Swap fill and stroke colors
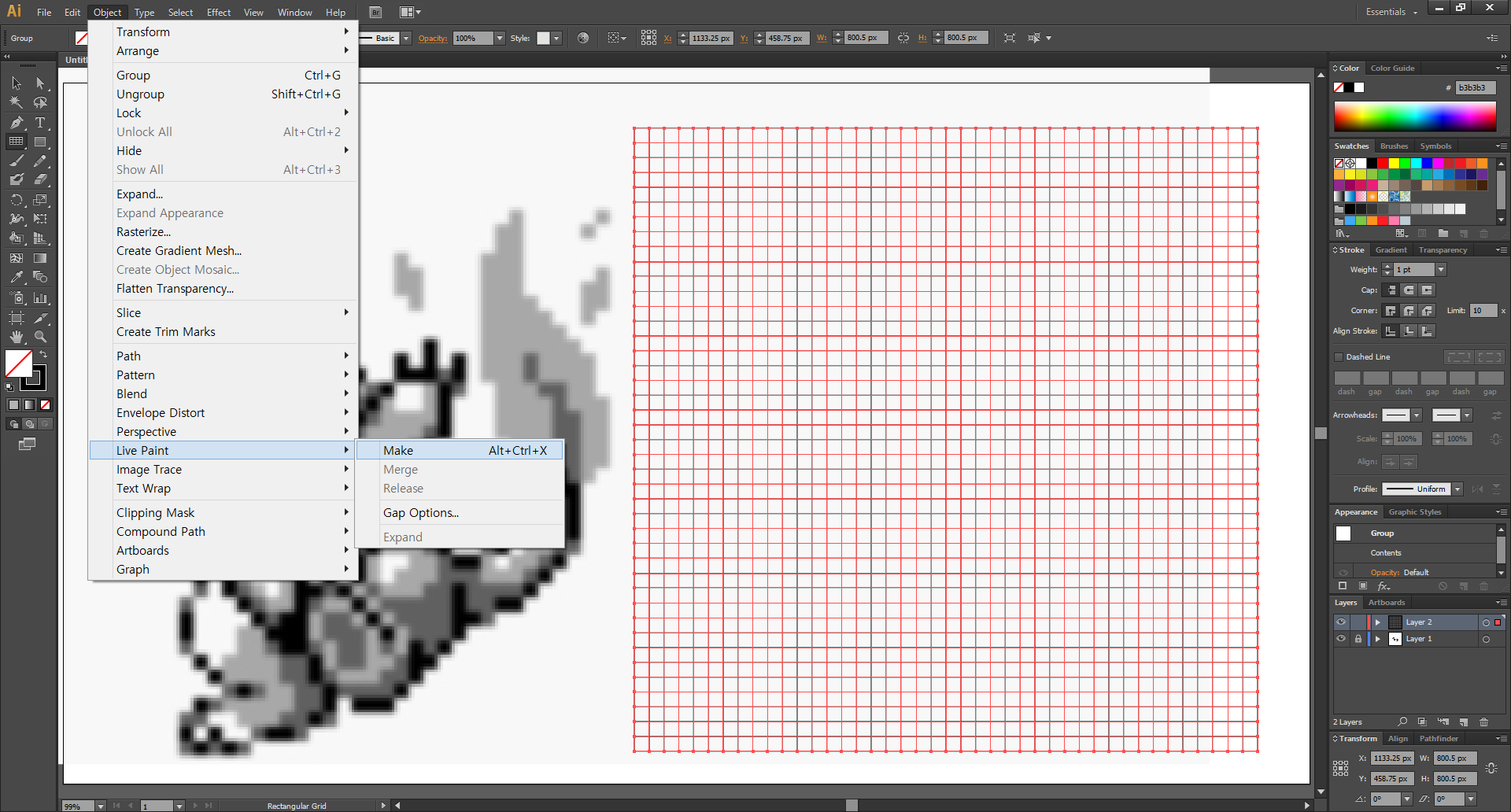Screen dimensions: 1511x812 43,355
